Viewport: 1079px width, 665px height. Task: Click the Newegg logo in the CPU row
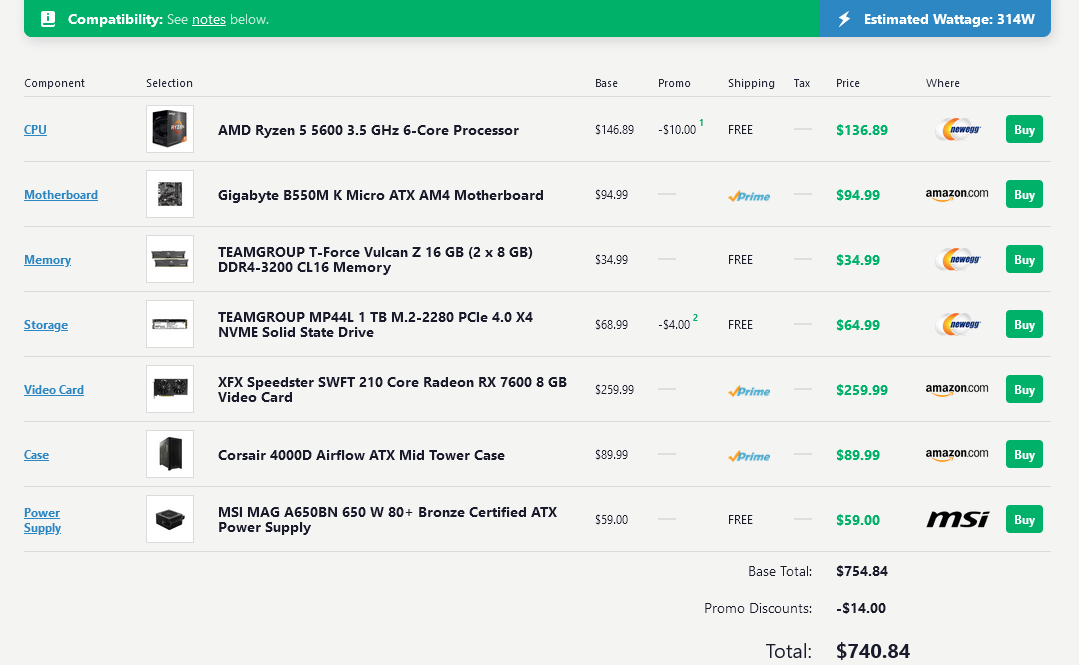tap(957, 129)
